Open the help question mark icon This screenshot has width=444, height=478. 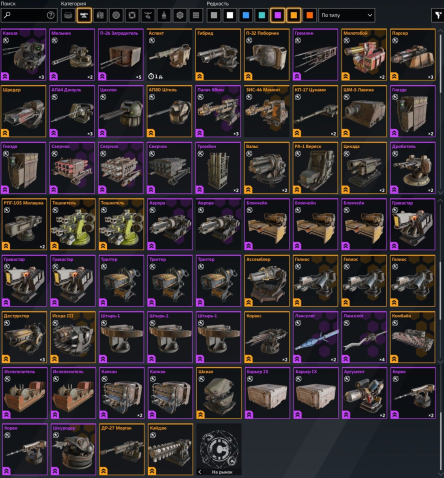tap(51, 15)
